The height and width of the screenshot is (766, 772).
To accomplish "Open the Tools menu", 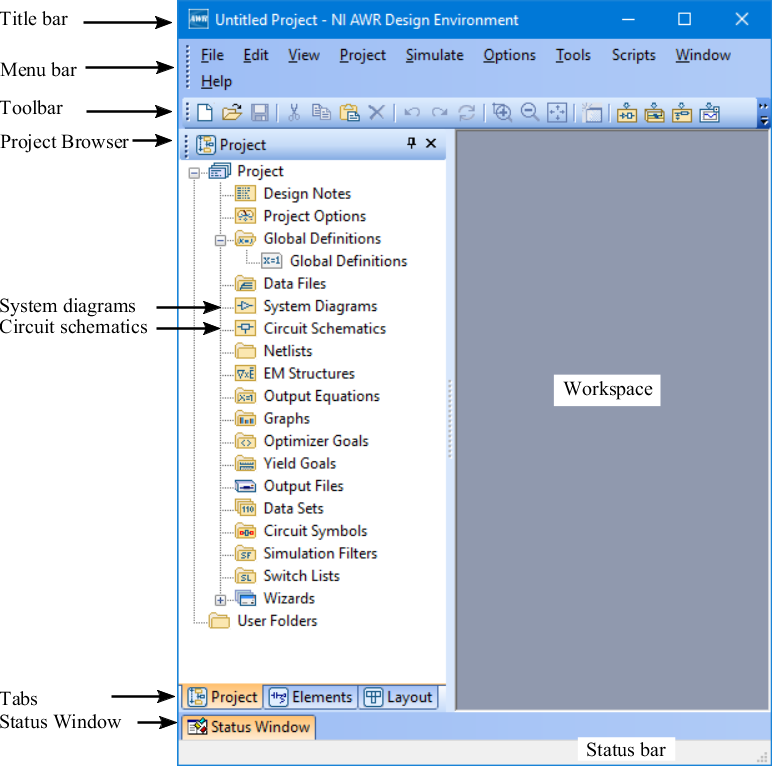I will coord(573,55).
